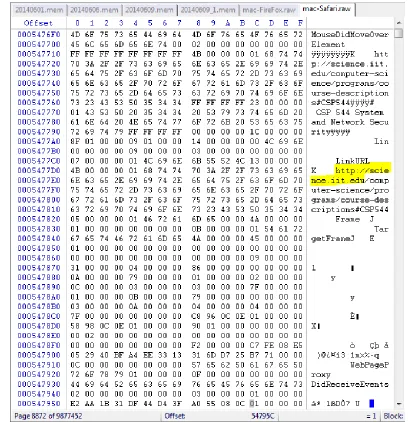Click the C8 byte in row 005478C0
The image size is (408, 422).
[x=196, y=316]
